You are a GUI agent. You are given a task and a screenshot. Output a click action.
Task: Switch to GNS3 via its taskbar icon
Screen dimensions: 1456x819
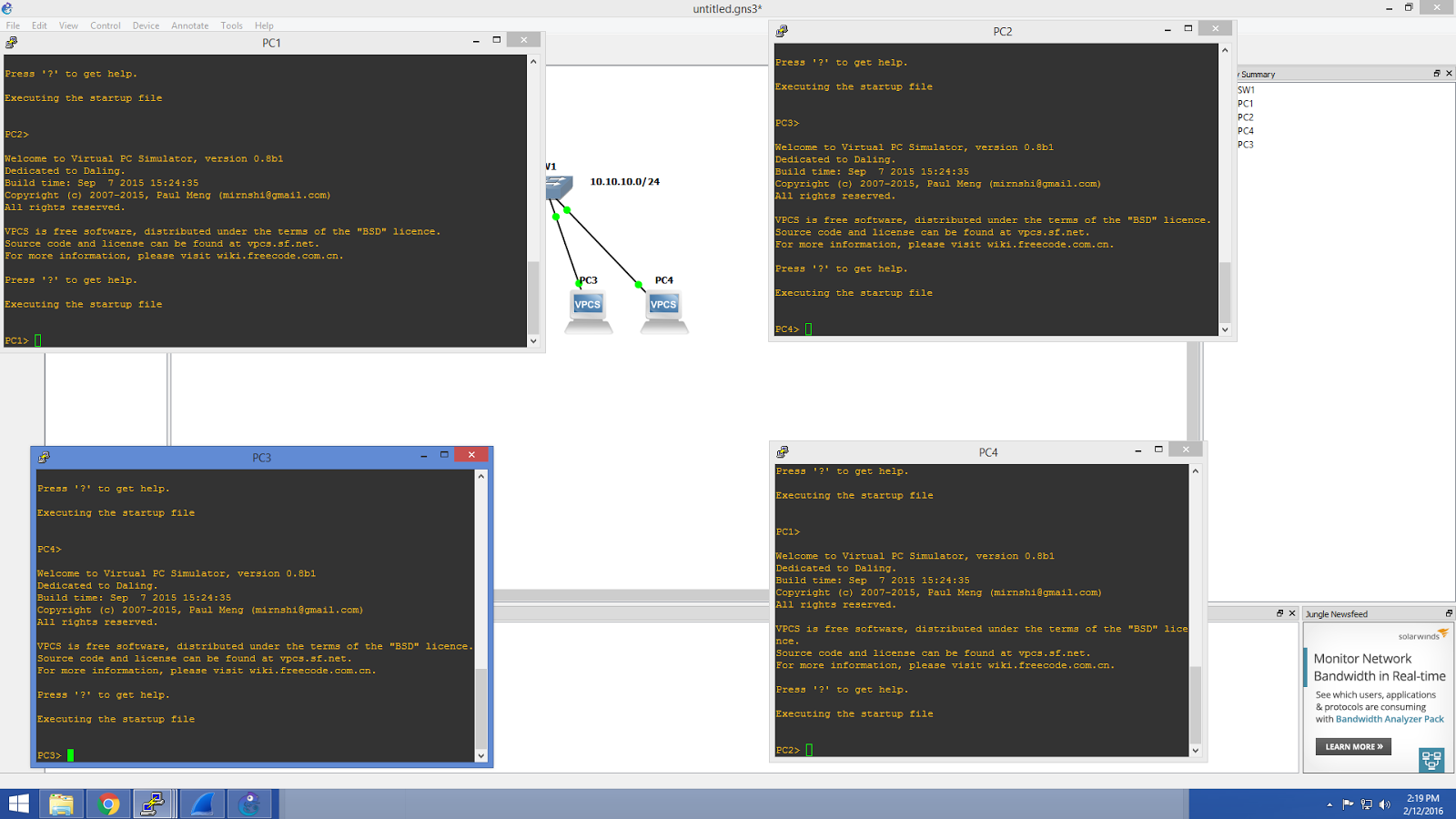click(249, 804)
